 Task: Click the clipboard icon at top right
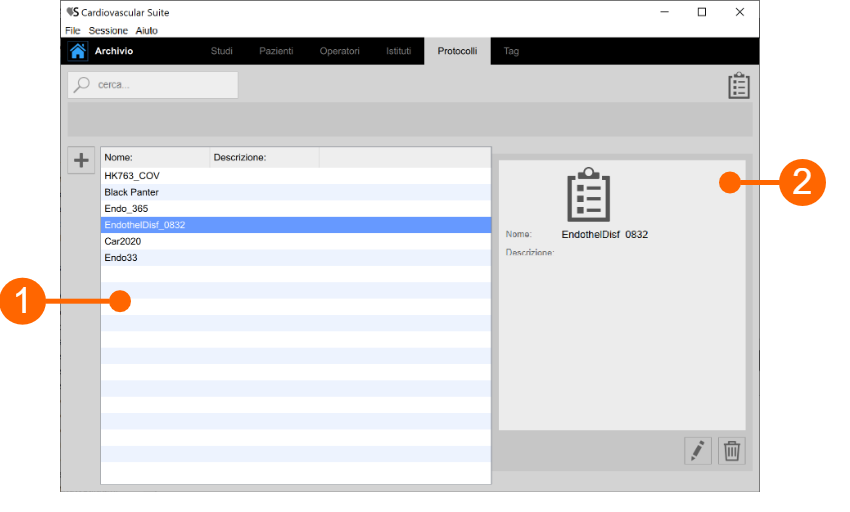click(x=738, y=86)
